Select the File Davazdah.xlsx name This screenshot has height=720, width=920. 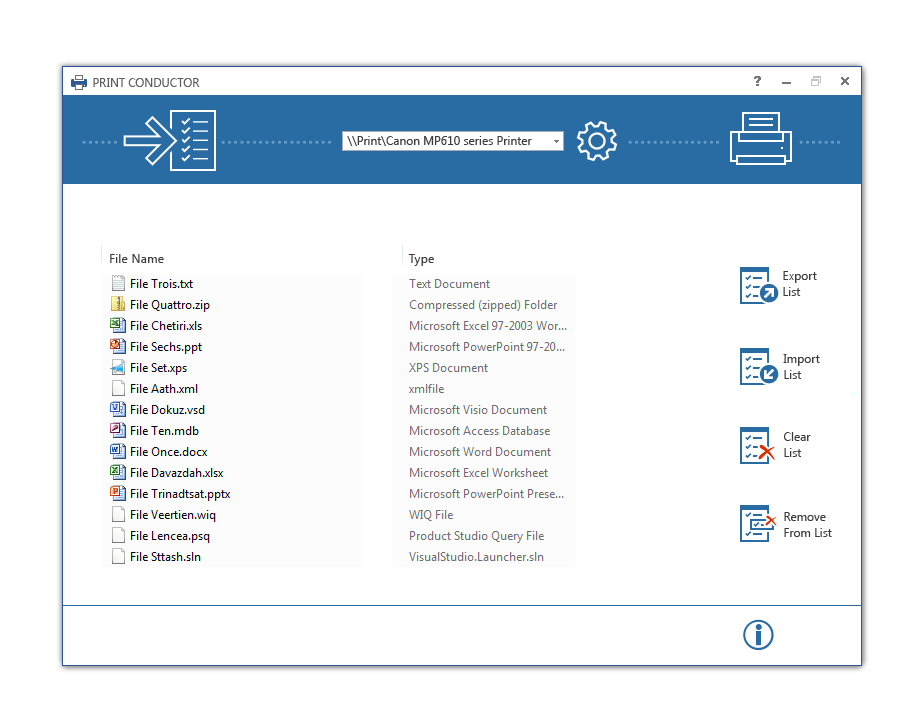coord(177,473)
